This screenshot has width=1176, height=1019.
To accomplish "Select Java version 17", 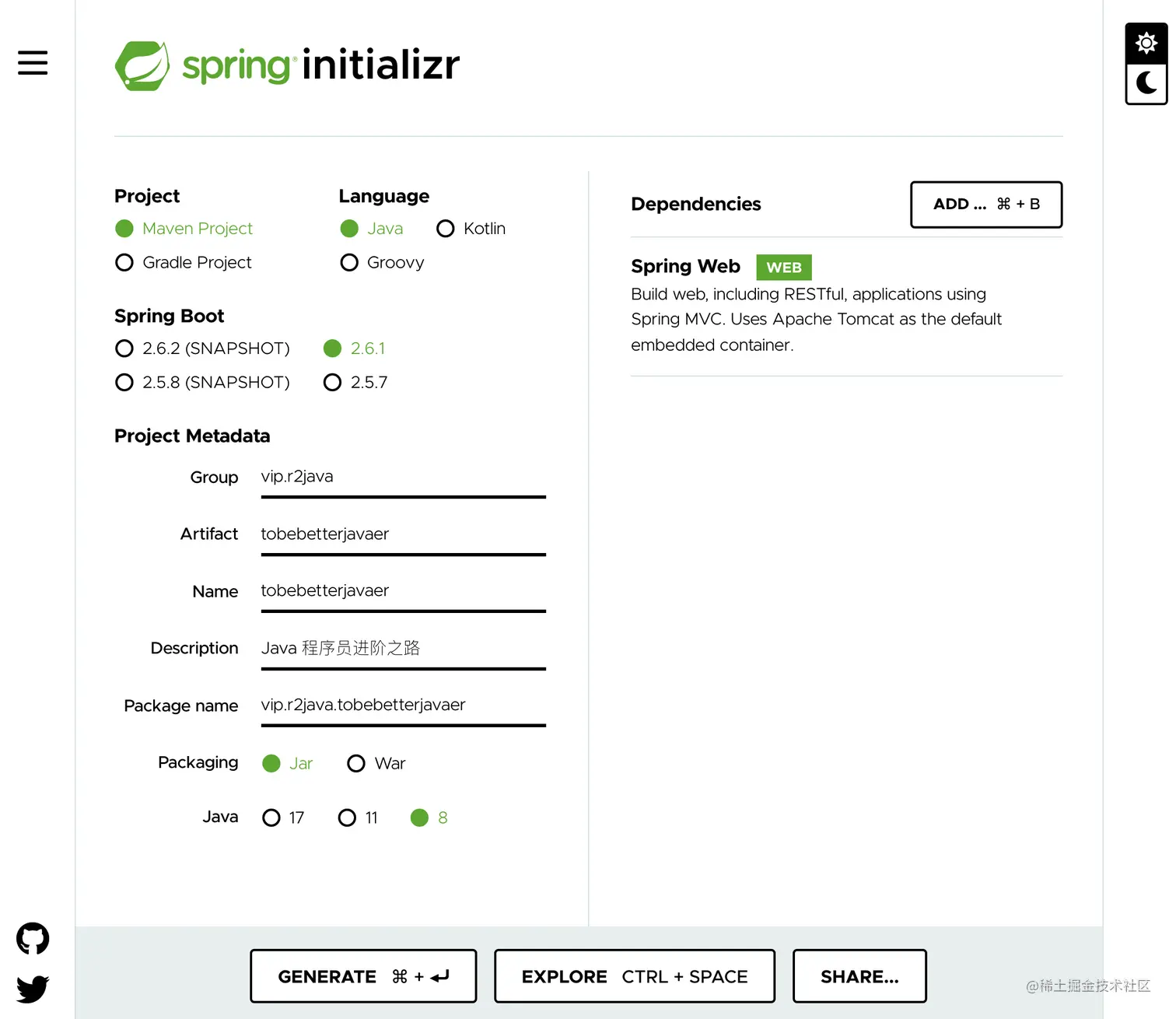I will point(283,818).
